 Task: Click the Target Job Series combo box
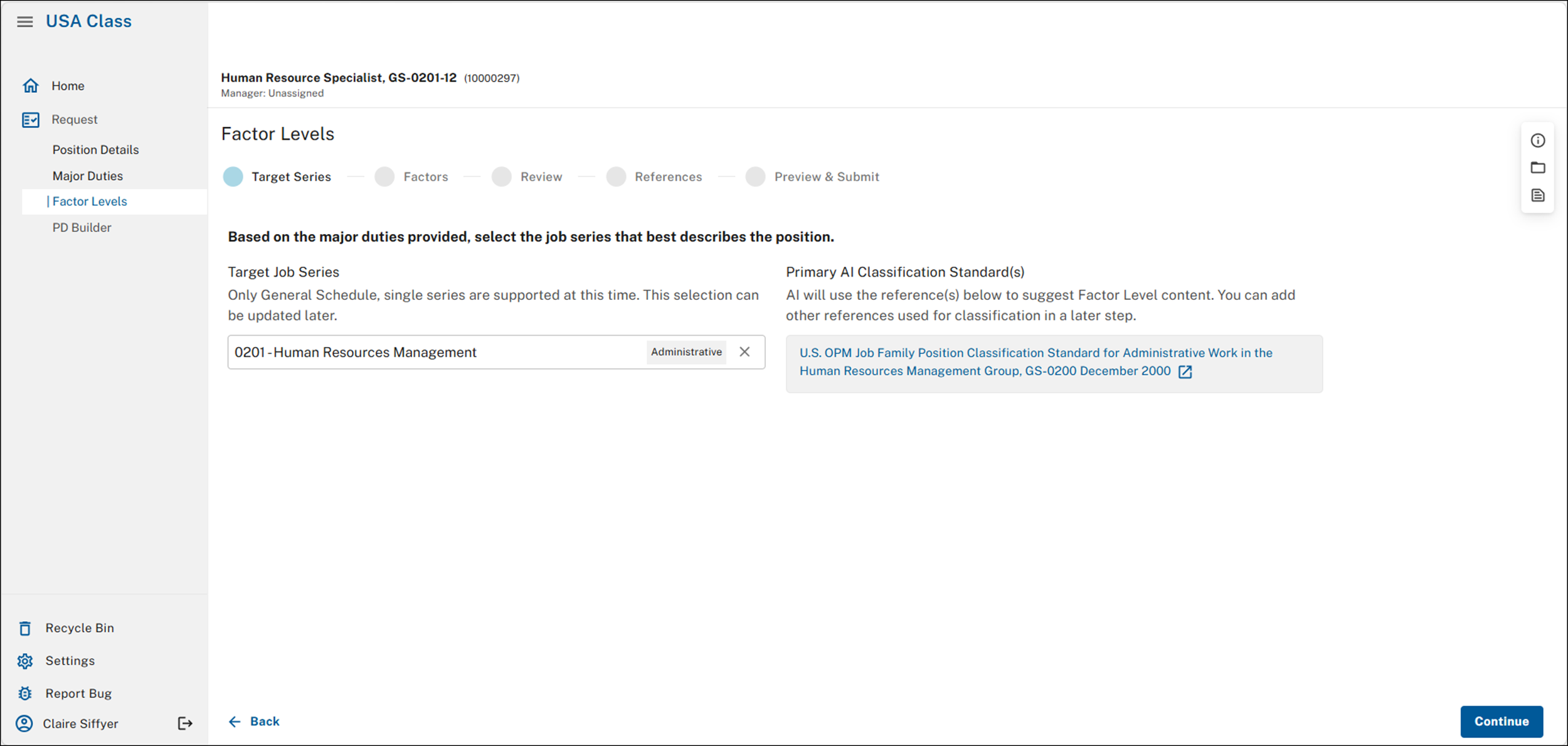pos(496,352)
